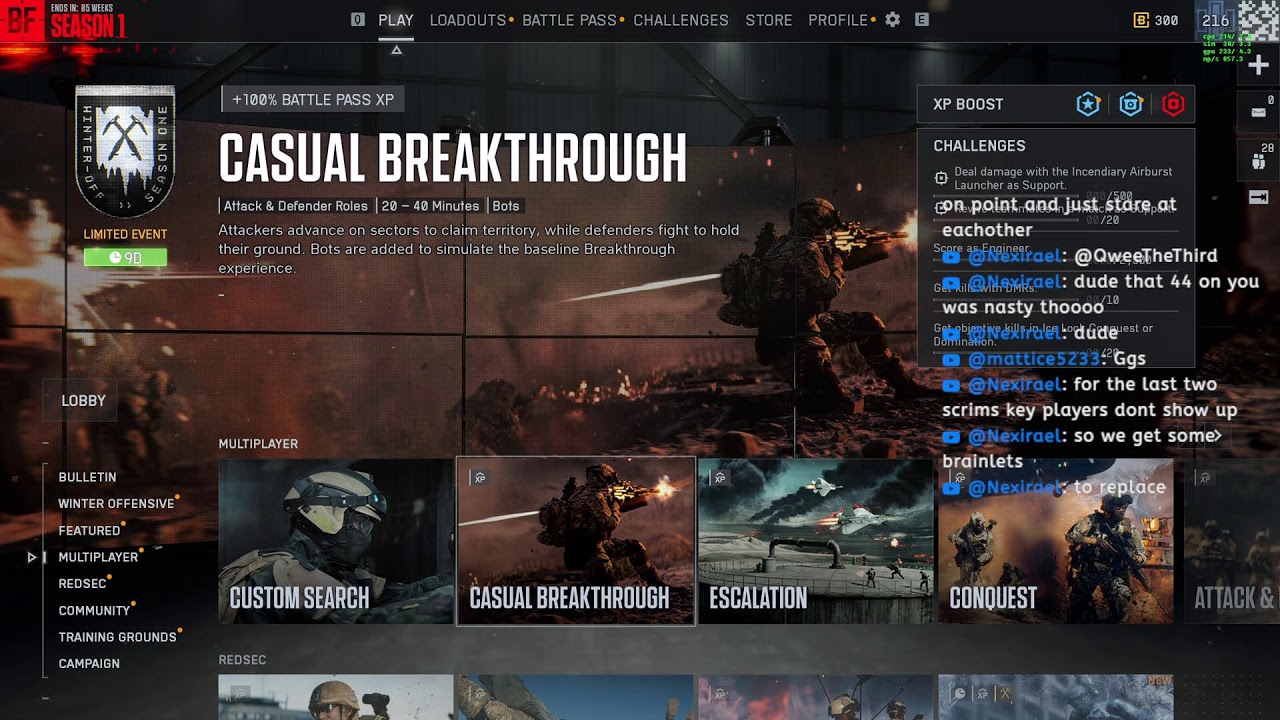Select Campaign in the side menu
Screen dimensions: 1280x720
[89, 663]
